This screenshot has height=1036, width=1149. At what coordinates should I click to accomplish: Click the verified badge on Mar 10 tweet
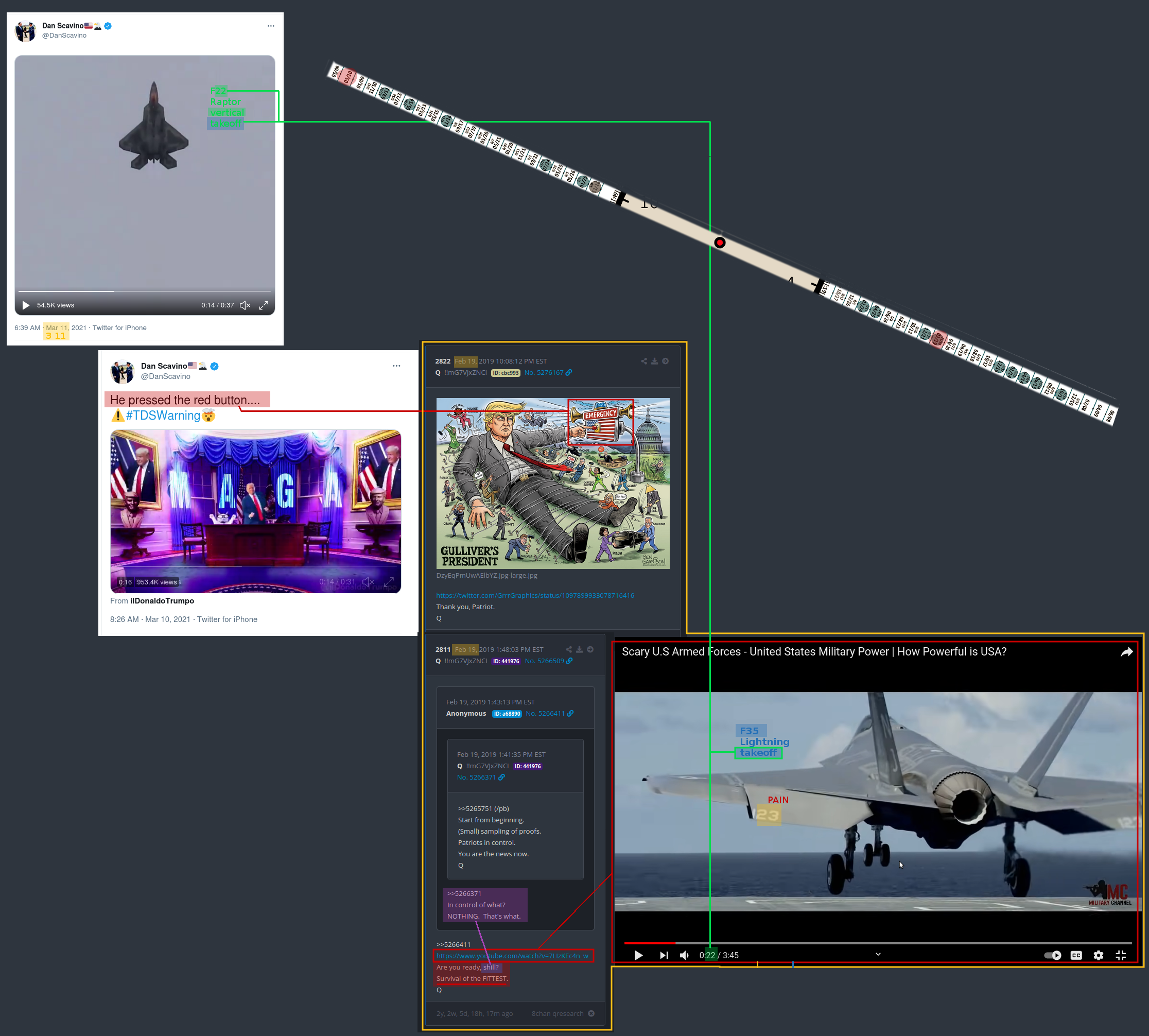tap(215, 366)
